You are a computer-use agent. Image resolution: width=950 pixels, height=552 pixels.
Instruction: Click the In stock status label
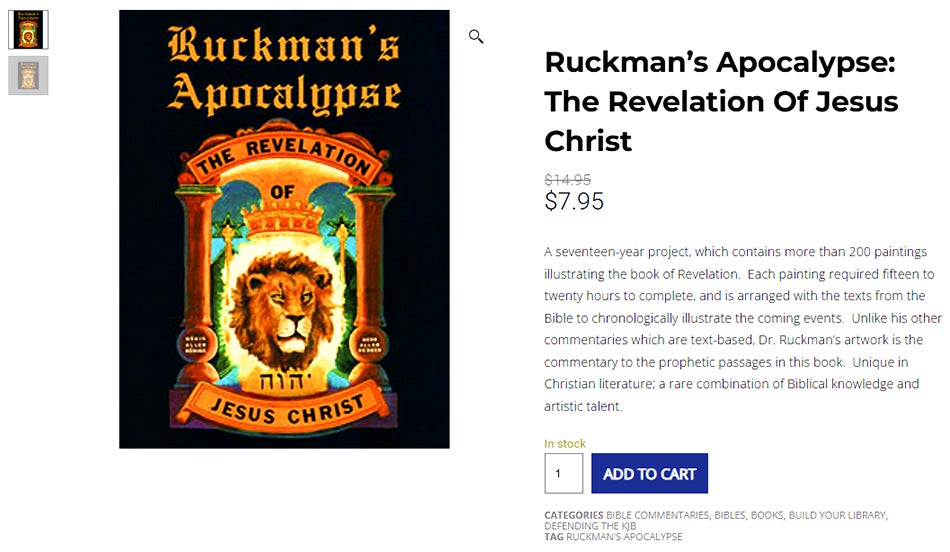tap(565, 444)
